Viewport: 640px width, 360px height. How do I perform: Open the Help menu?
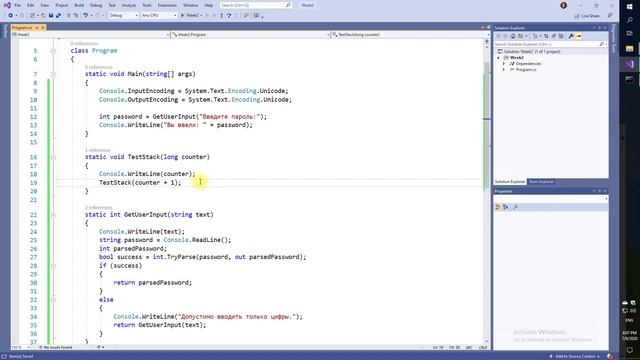pos(209,5)
